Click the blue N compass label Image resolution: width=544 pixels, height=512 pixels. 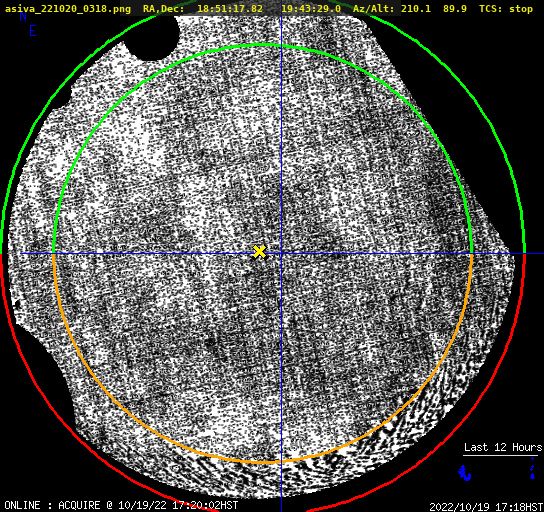[23, 17]
